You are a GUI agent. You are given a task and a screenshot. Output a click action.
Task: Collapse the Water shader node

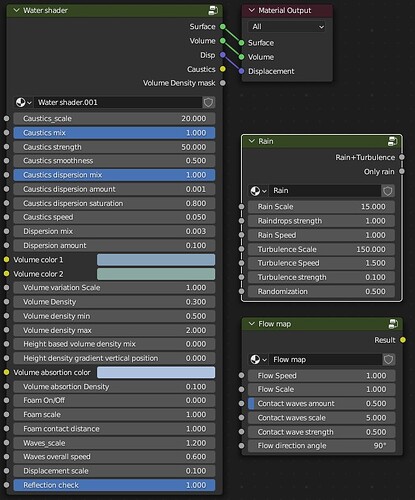point(16,10)
